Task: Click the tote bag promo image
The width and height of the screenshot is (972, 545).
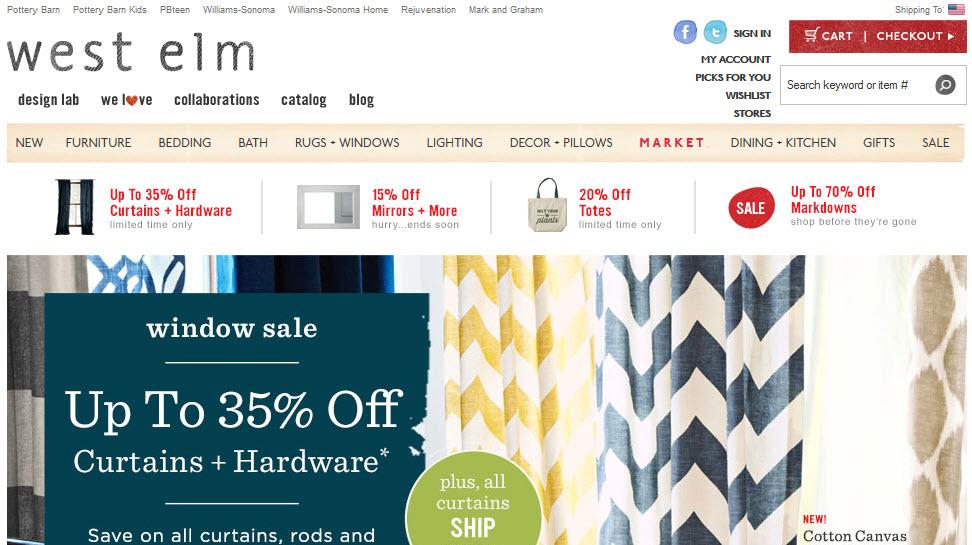Action: (x=547, y=205)
